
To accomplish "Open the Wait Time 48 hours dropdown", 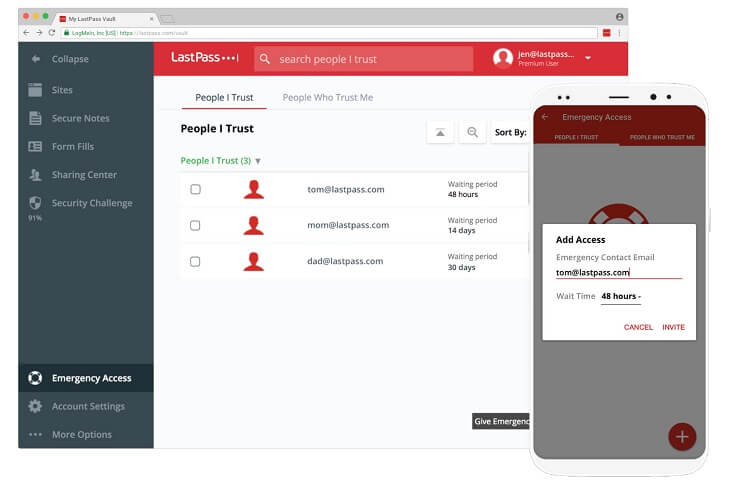I will pyautogui.click(x=621, y=296).
